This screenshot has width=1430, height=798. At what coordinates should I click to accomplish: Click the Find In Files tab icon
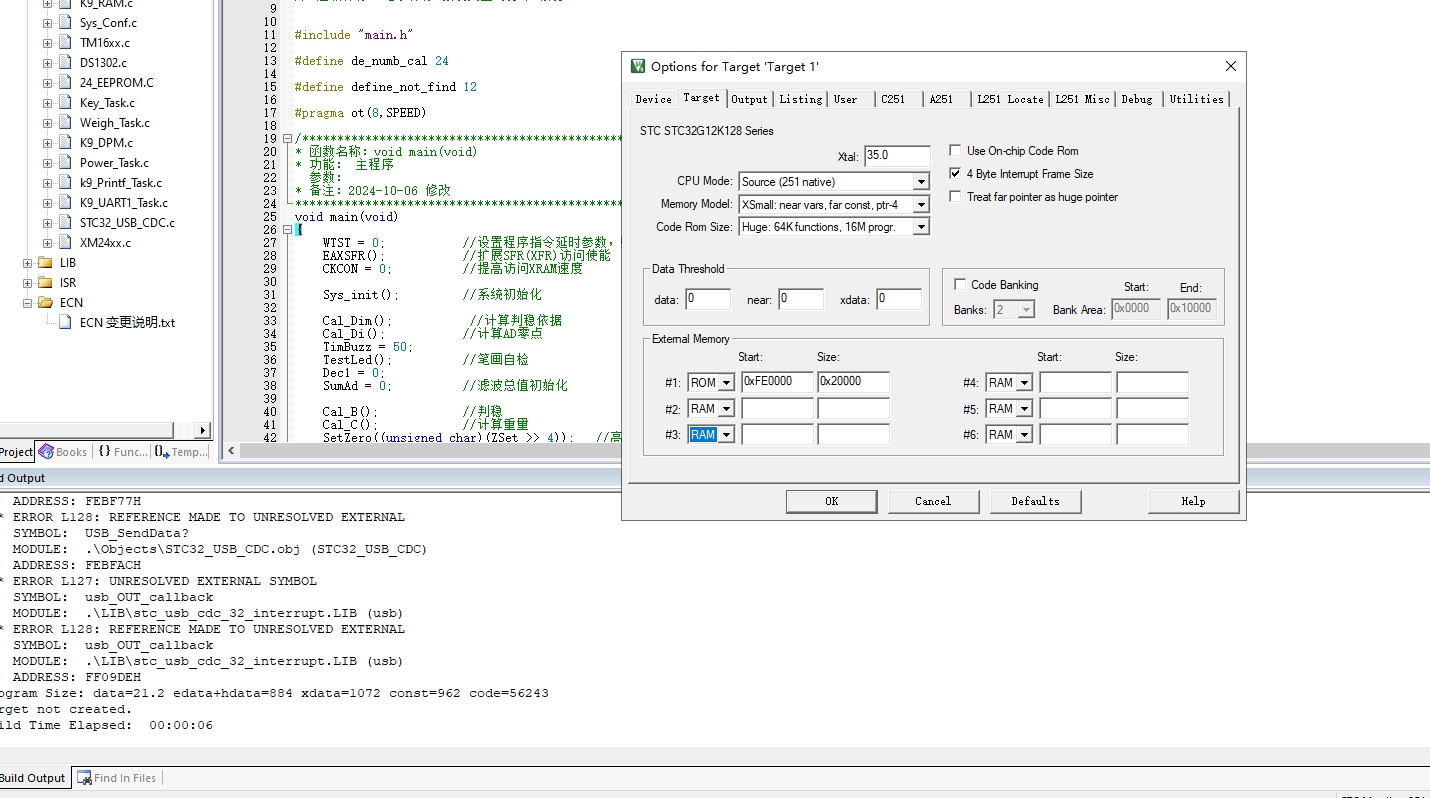84,778
